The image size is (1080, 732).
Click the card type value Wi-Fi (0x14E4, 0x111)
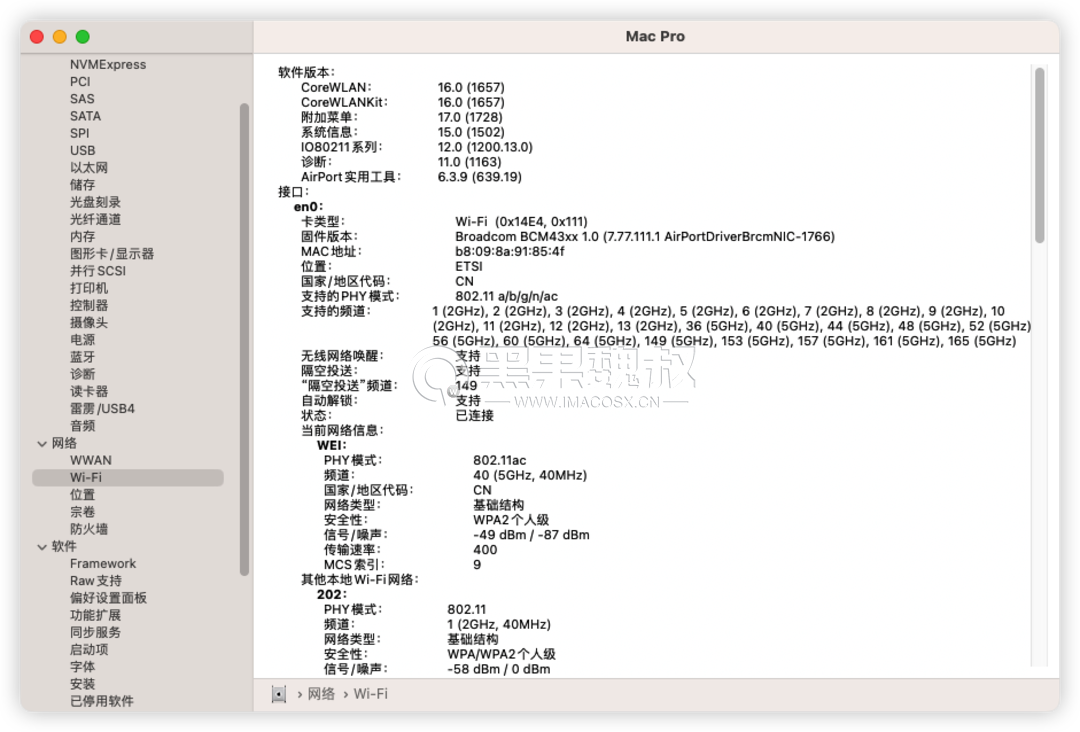point(521,222)
